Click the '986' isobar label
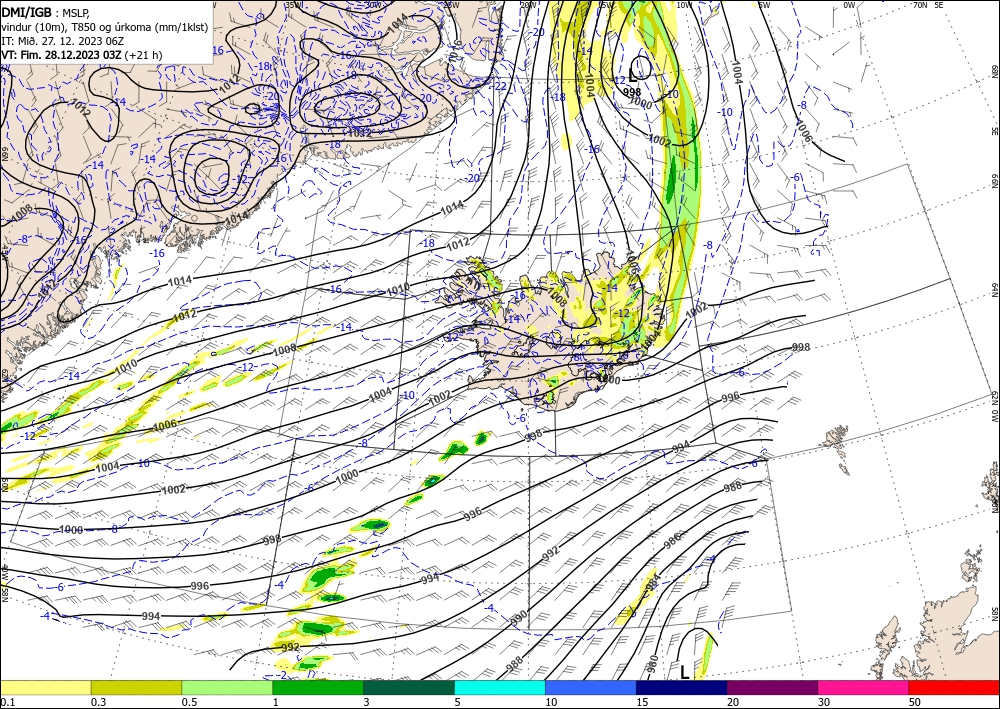Screen dimensions: 1000x709 [672, 541]
